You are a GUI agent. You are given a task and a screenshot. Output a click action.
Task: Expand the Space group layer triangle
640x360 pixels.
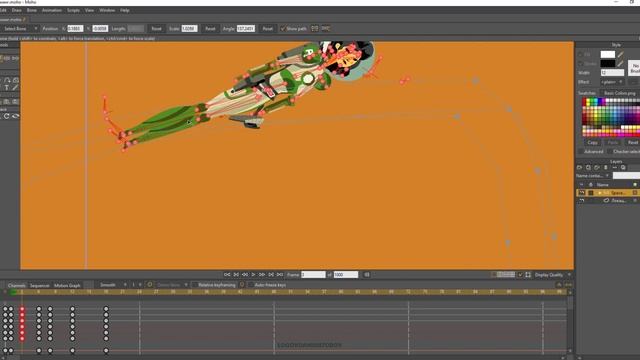click(x=600, y=193)
